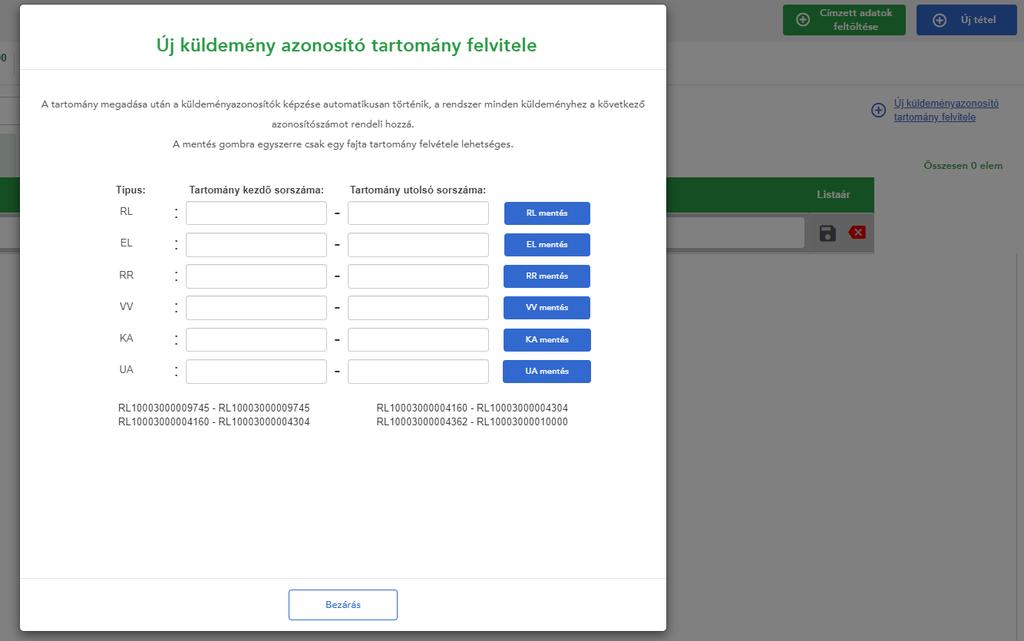Click the save floppy disk icon in background row

click(827, 233)
